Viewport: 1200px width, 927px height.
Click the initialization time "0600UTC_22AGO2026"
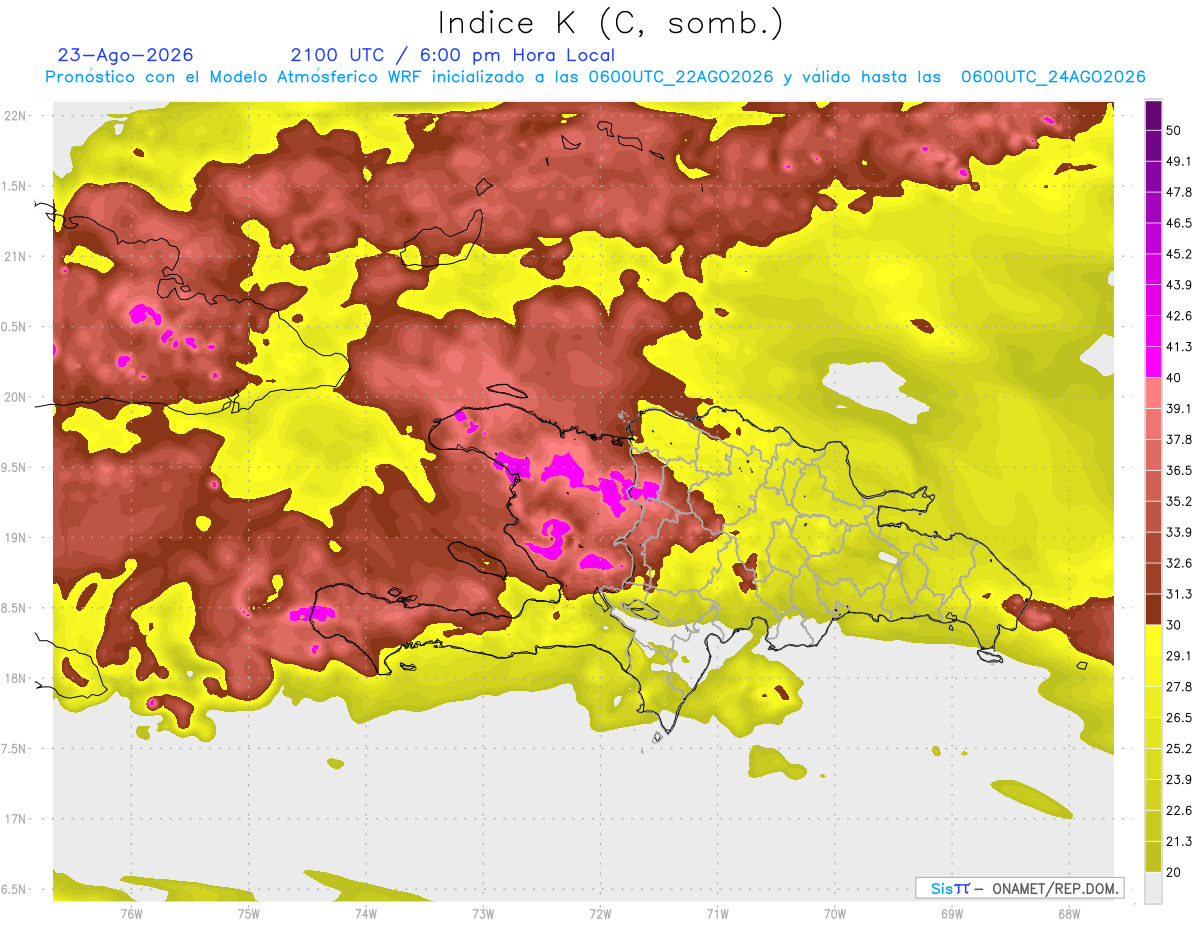click(681, 77)
